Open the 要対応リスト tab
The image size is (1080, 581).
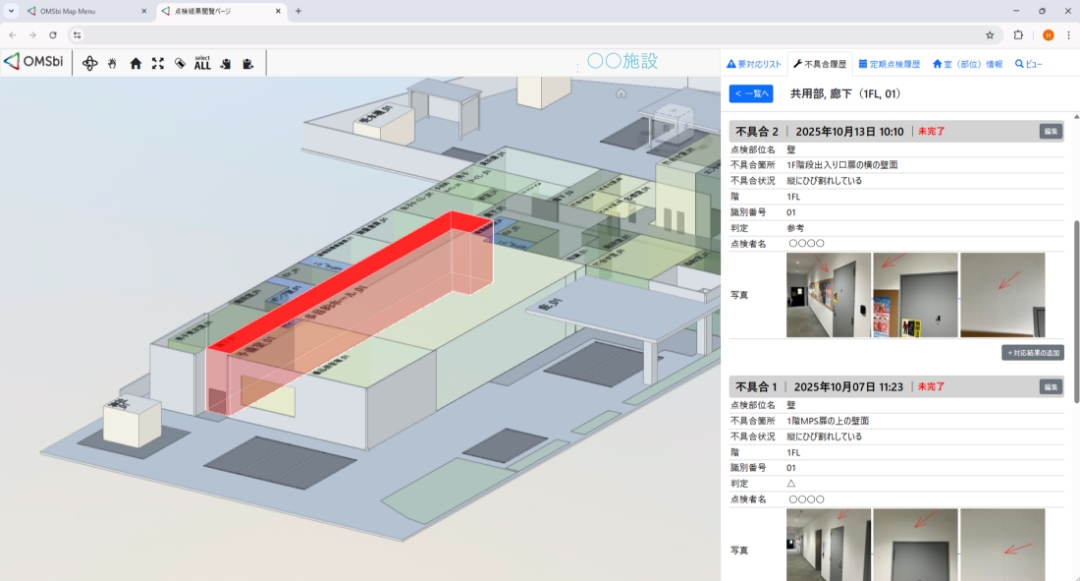click(754, 63)
